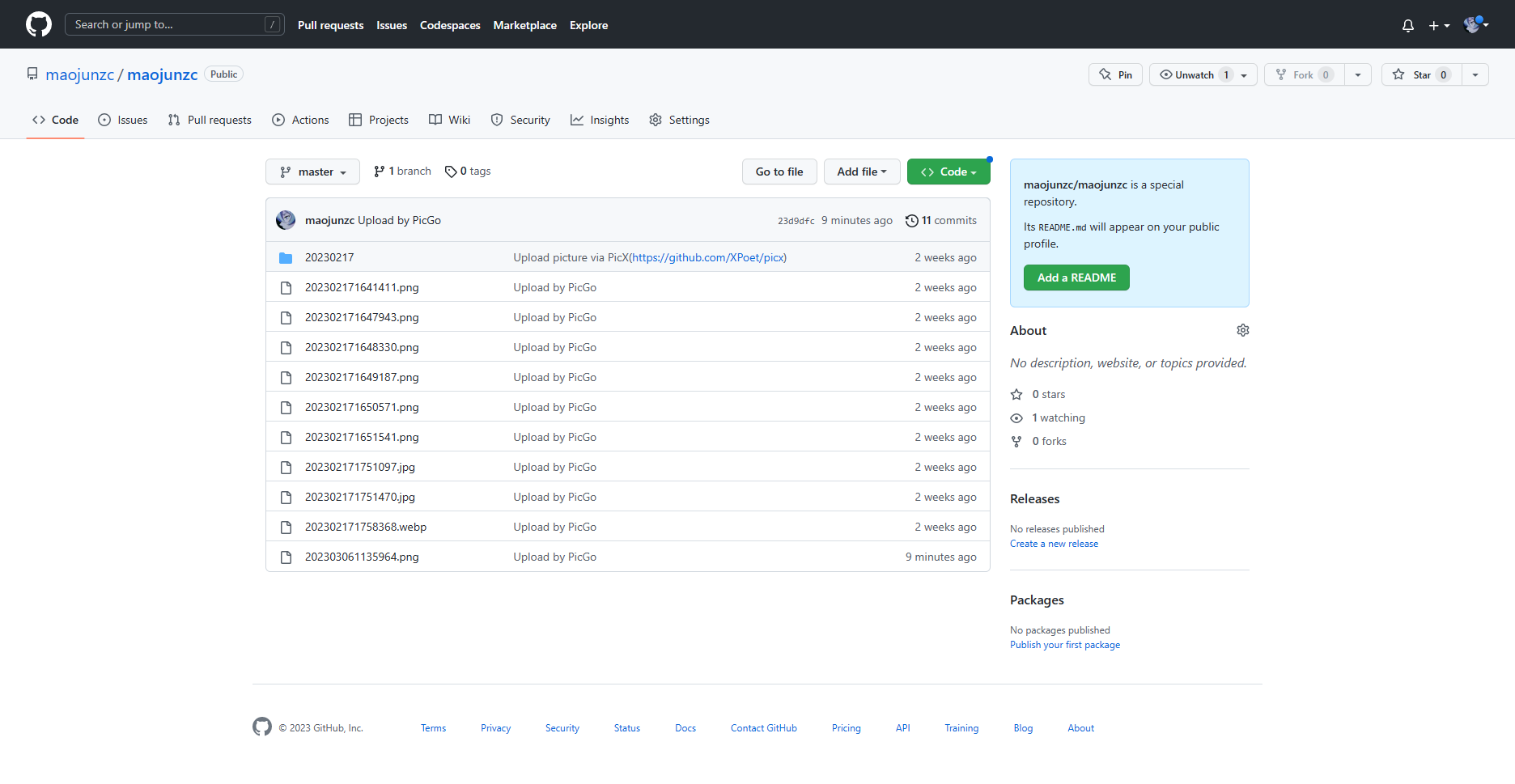Open file 202302171641411.png
The width and height of the screenshot is (1515, 784).
point(362,287)
